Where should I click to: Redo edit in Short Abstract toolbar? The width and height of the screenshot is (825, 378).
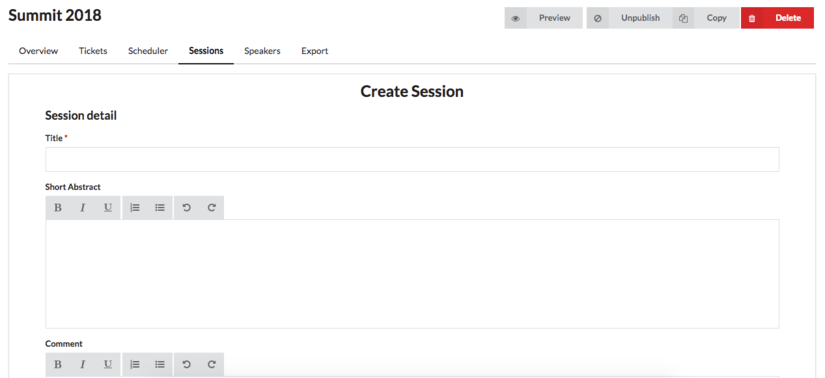[212, 207]
